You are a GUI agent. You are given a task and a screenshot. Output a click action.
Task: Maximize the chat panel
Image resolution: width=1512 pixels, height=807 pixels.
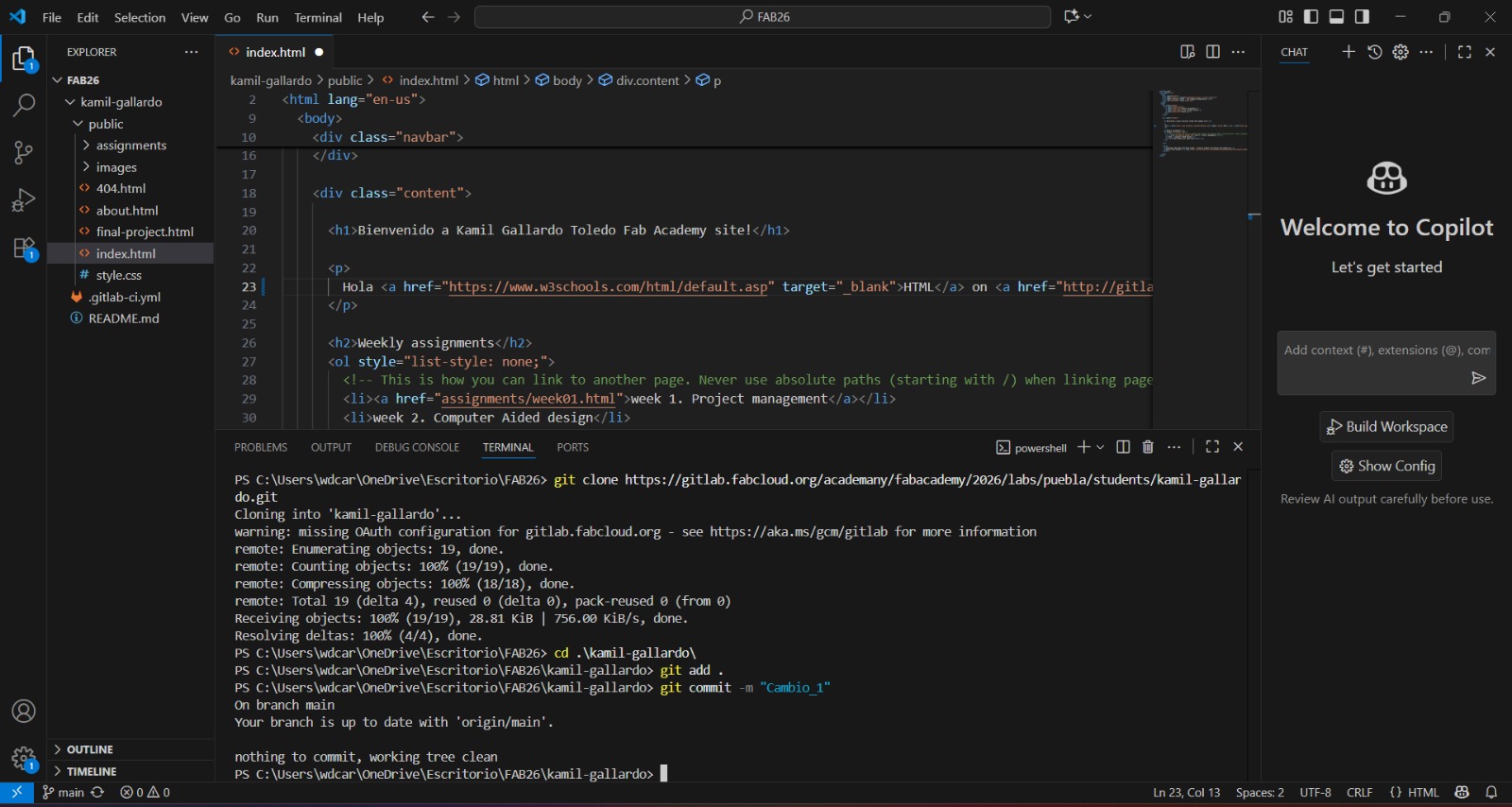1465,52
